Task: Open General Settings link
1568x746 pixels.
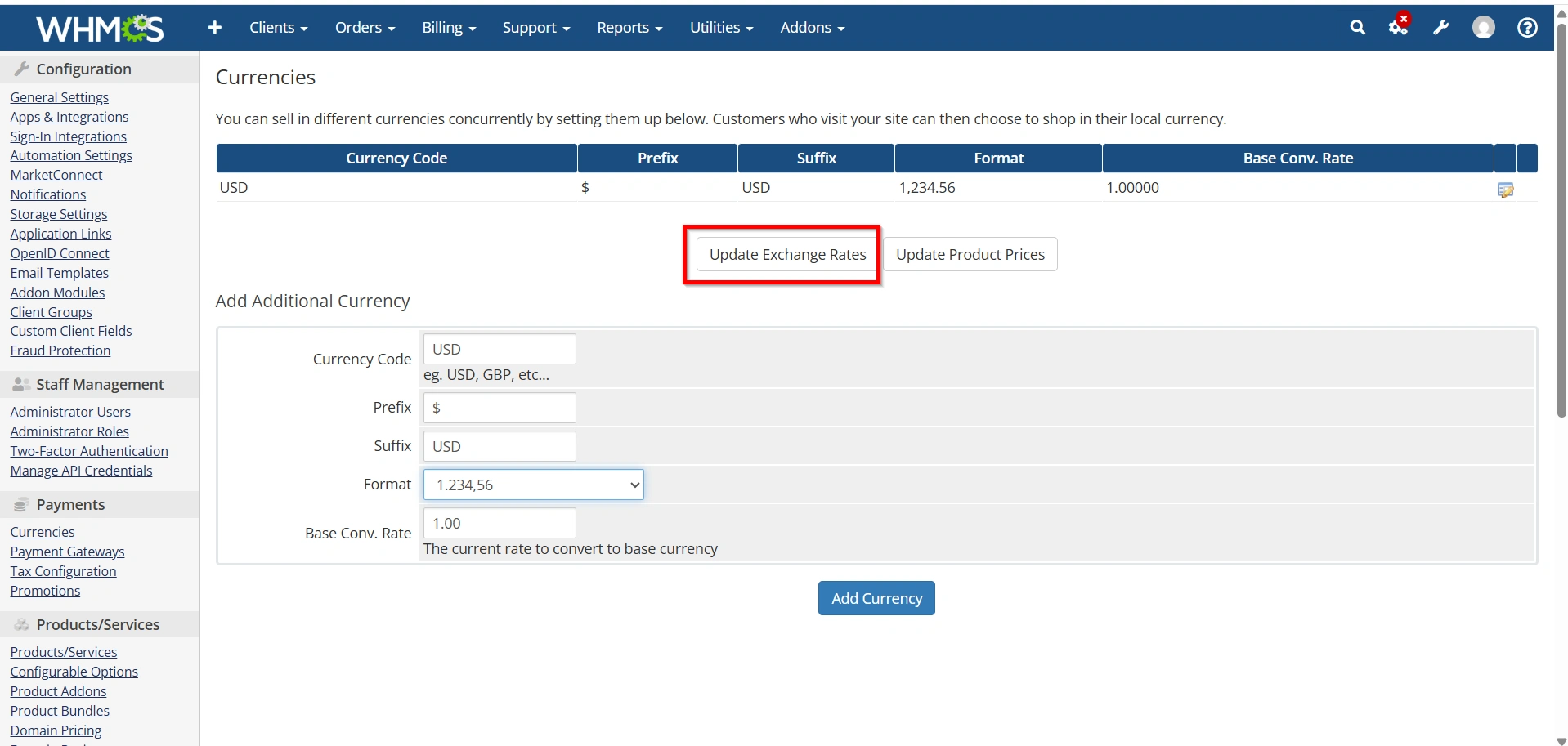Action: coord(59,97)
